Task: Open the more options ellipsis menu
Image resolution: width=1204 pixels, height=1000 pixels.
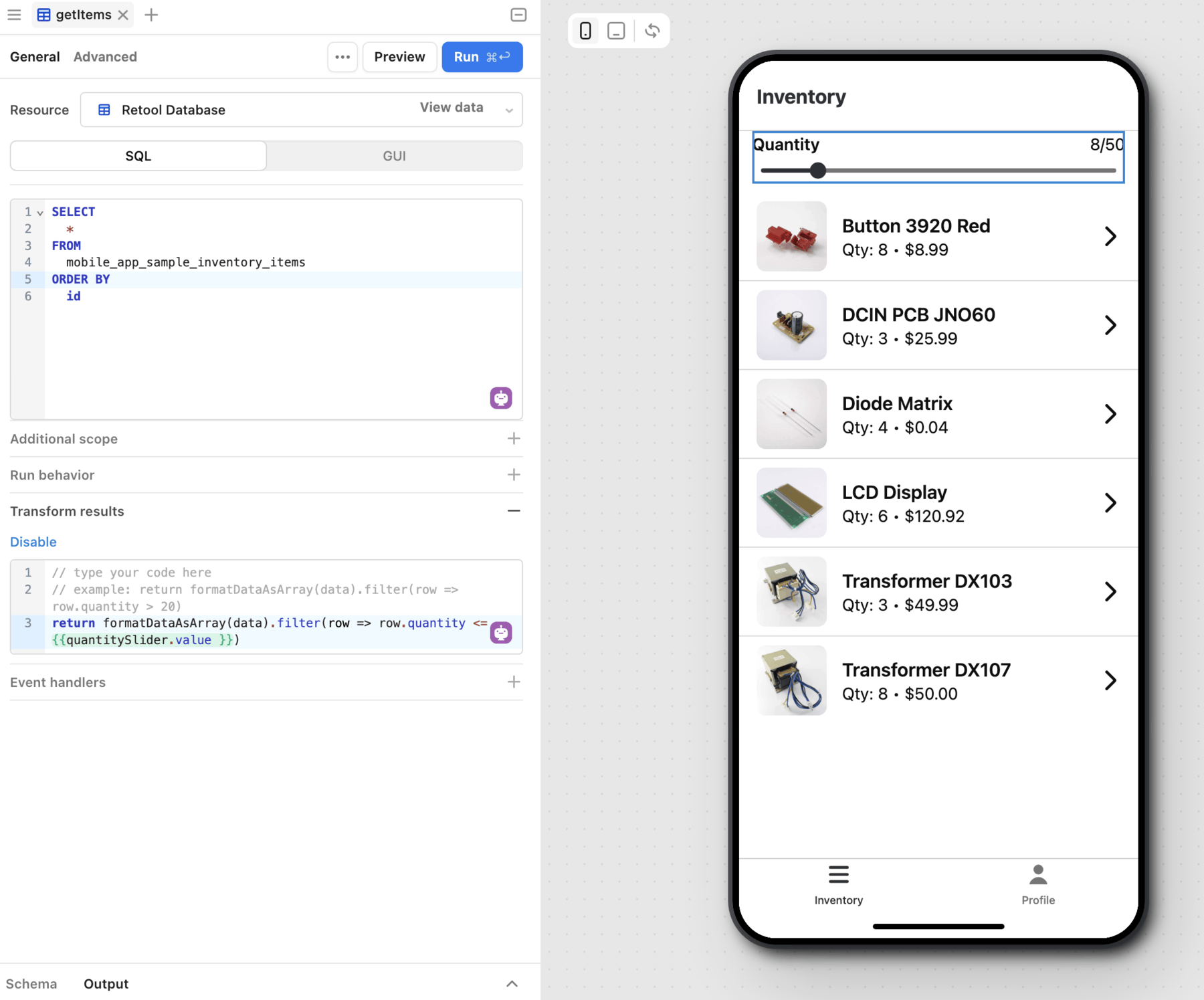Action: point(342,57)
